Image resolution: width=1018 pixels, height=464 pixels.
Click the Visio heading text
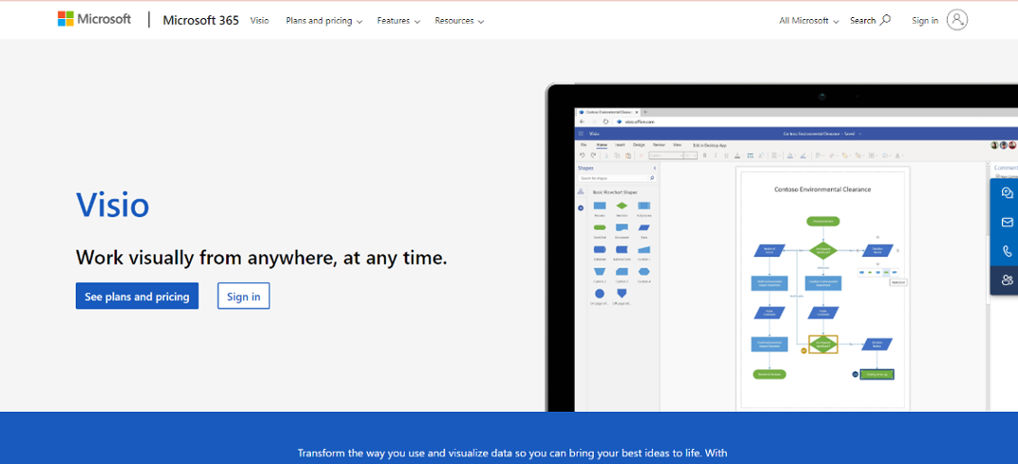(113, 204)
